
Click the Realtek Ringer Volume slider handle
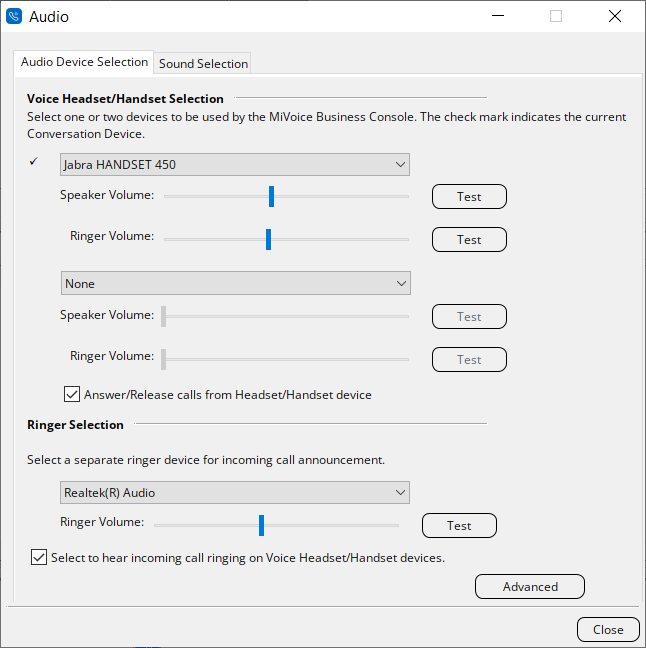(261, 525)
